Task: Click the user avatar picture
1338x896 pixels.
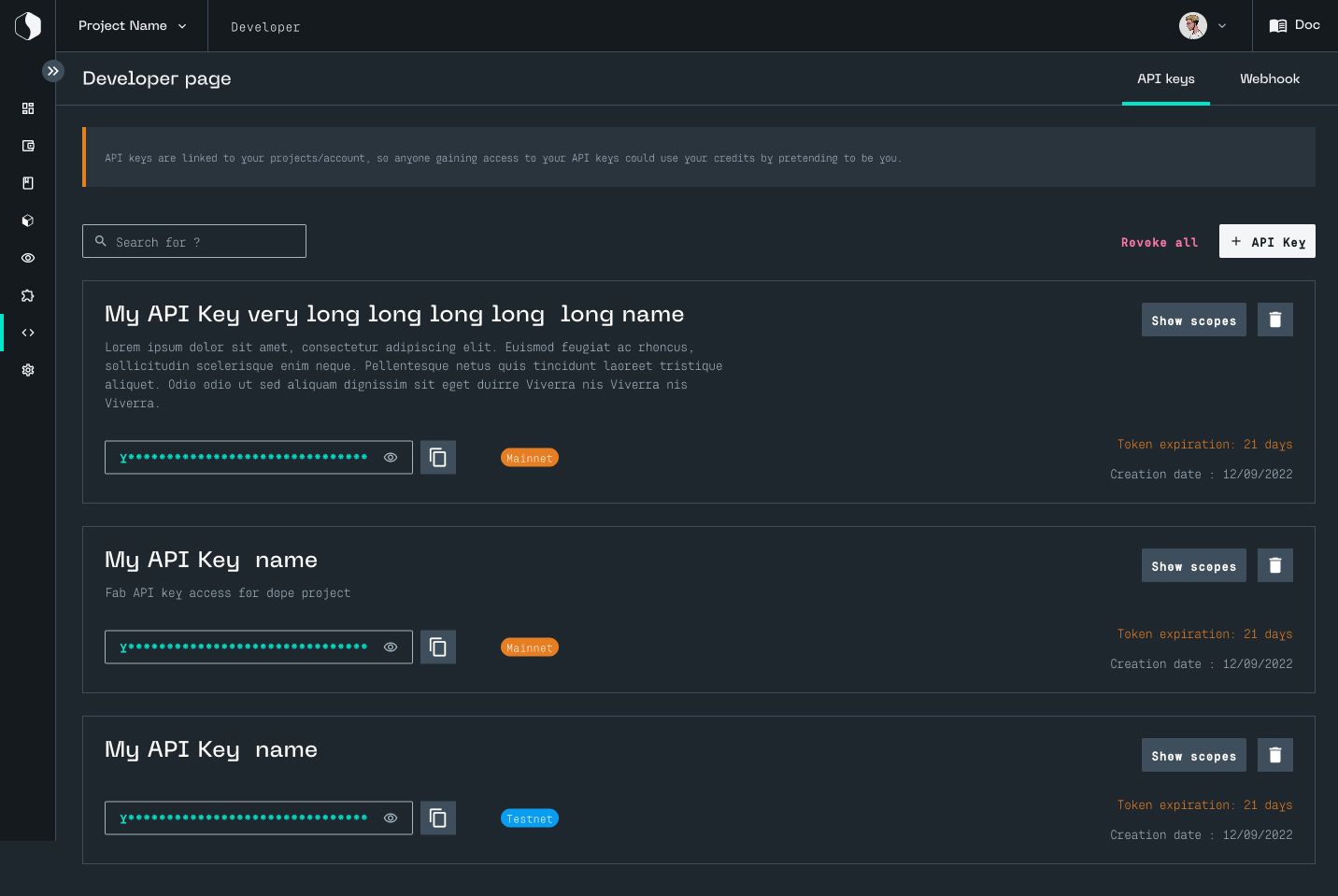Action: click(x=1193, y=26)
